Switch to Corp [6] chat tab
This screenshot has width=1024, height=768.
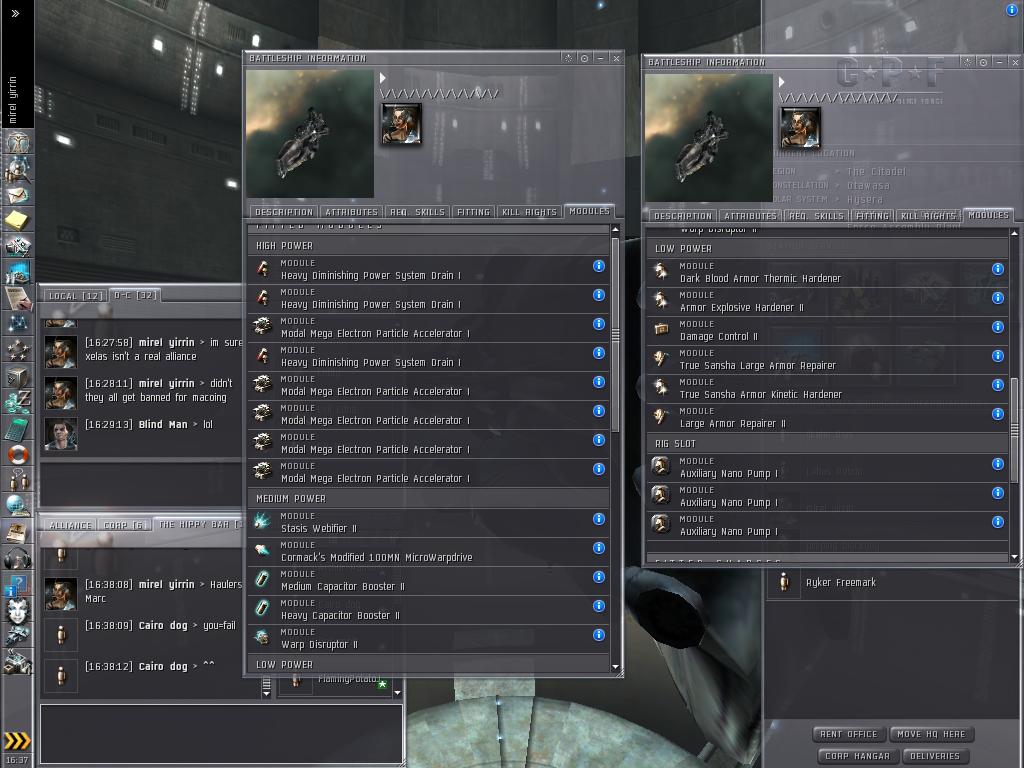coord(125,525)
